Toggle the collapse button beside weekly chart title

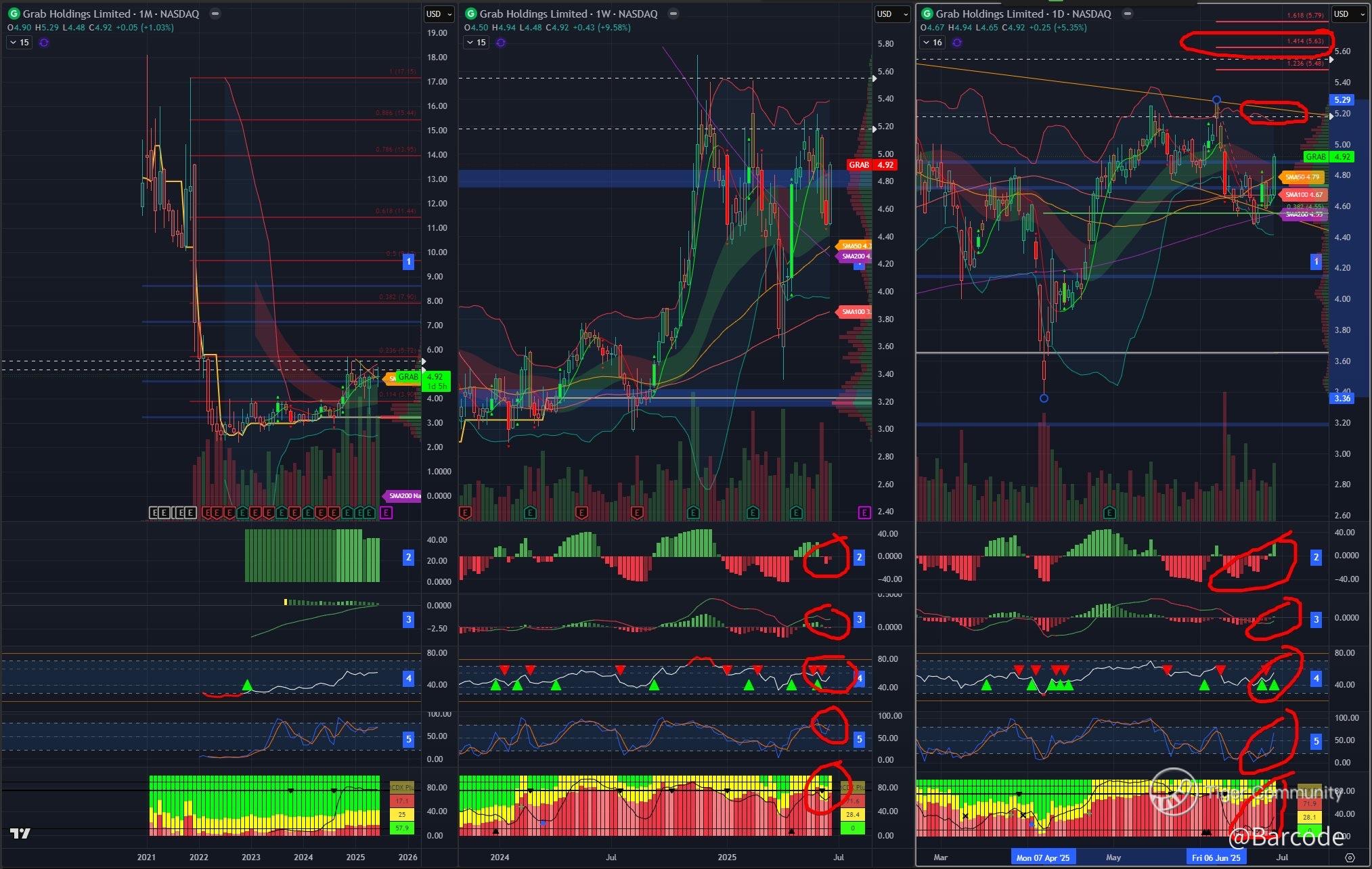coord(673,14)
